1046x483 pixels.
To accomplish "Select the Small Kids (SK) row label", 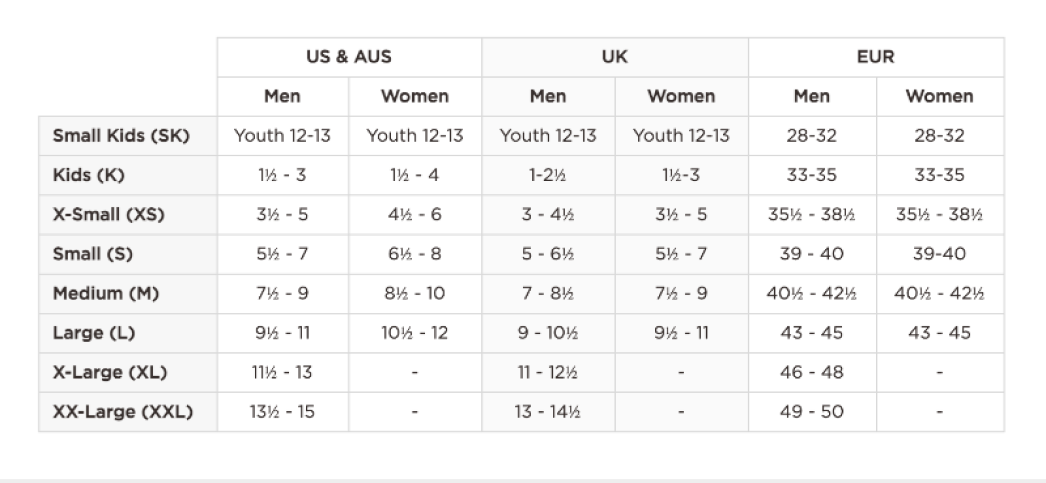I will click(121, 135).
